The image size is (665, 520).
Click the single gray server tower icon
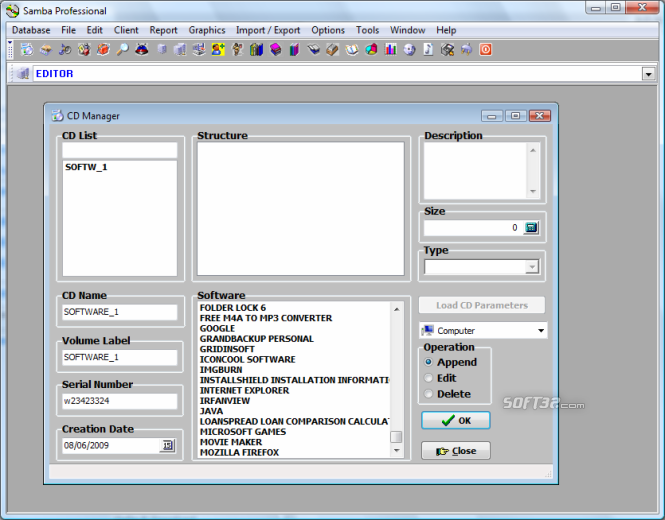click(x=162, y=50)
